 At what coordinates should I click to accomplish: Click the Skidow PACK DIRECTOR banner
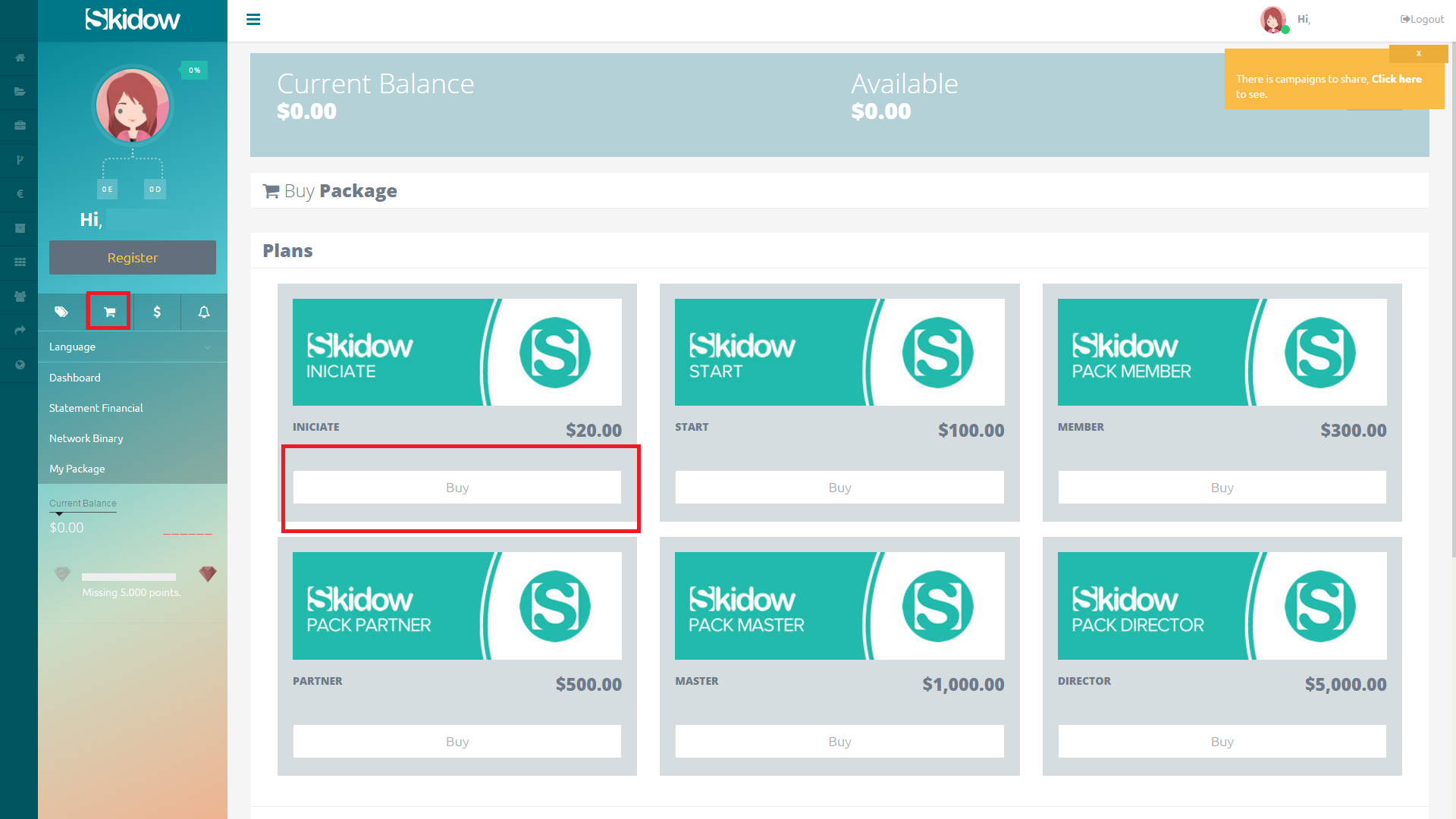click(1222, 606)
